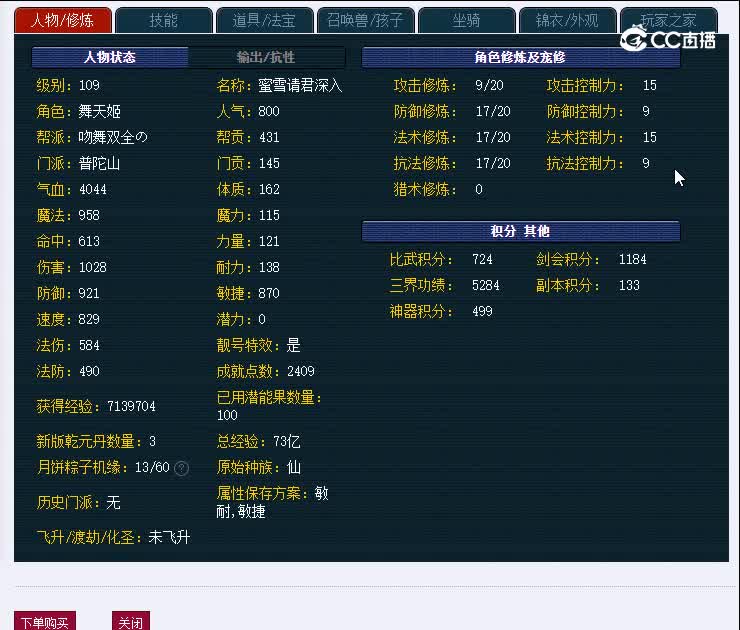The width and height of the screenshot is (740, 630).
Task: Click the 靓号特效 value 是
Action: click(294, 345)
